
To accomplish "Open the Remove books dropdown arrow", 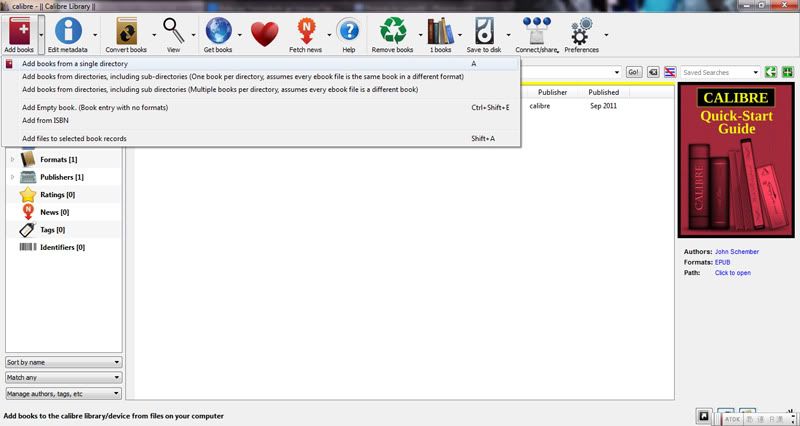I will pyautogui.click(x=421, y=35).
